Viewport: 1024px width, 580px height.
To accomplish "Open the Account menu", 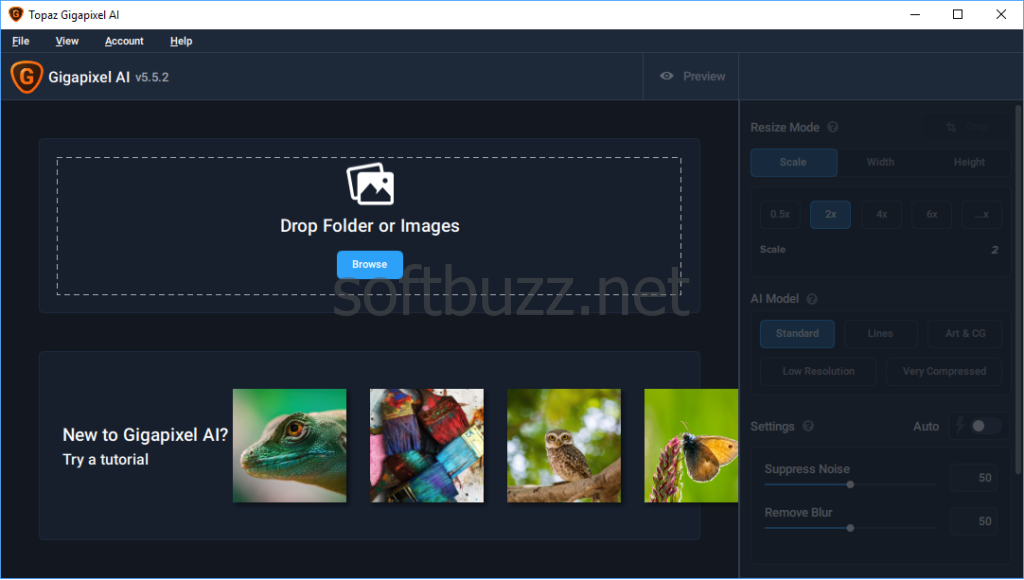I will tap(124, 41).
